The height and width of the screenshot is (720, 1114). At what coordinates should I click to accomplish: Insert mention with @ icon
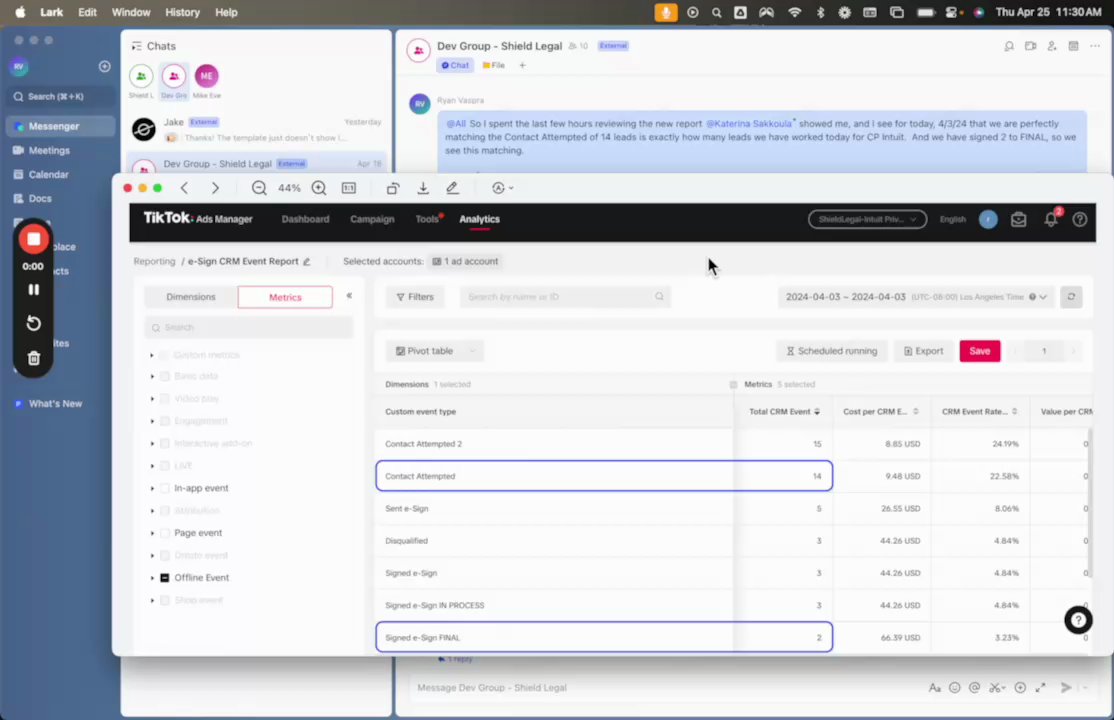tap(975, 687)
